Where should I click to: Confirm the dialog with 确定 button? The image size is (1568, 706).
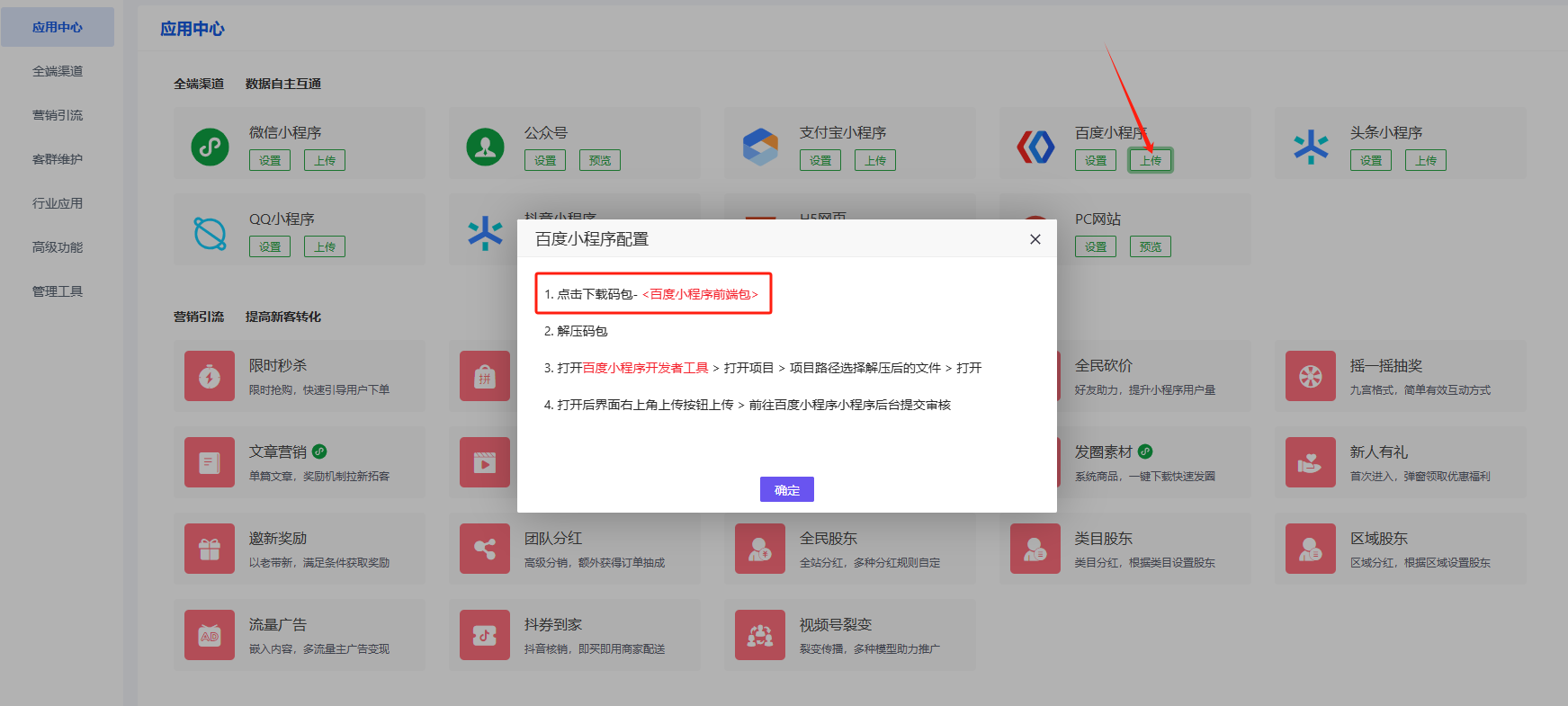point(786,489)
